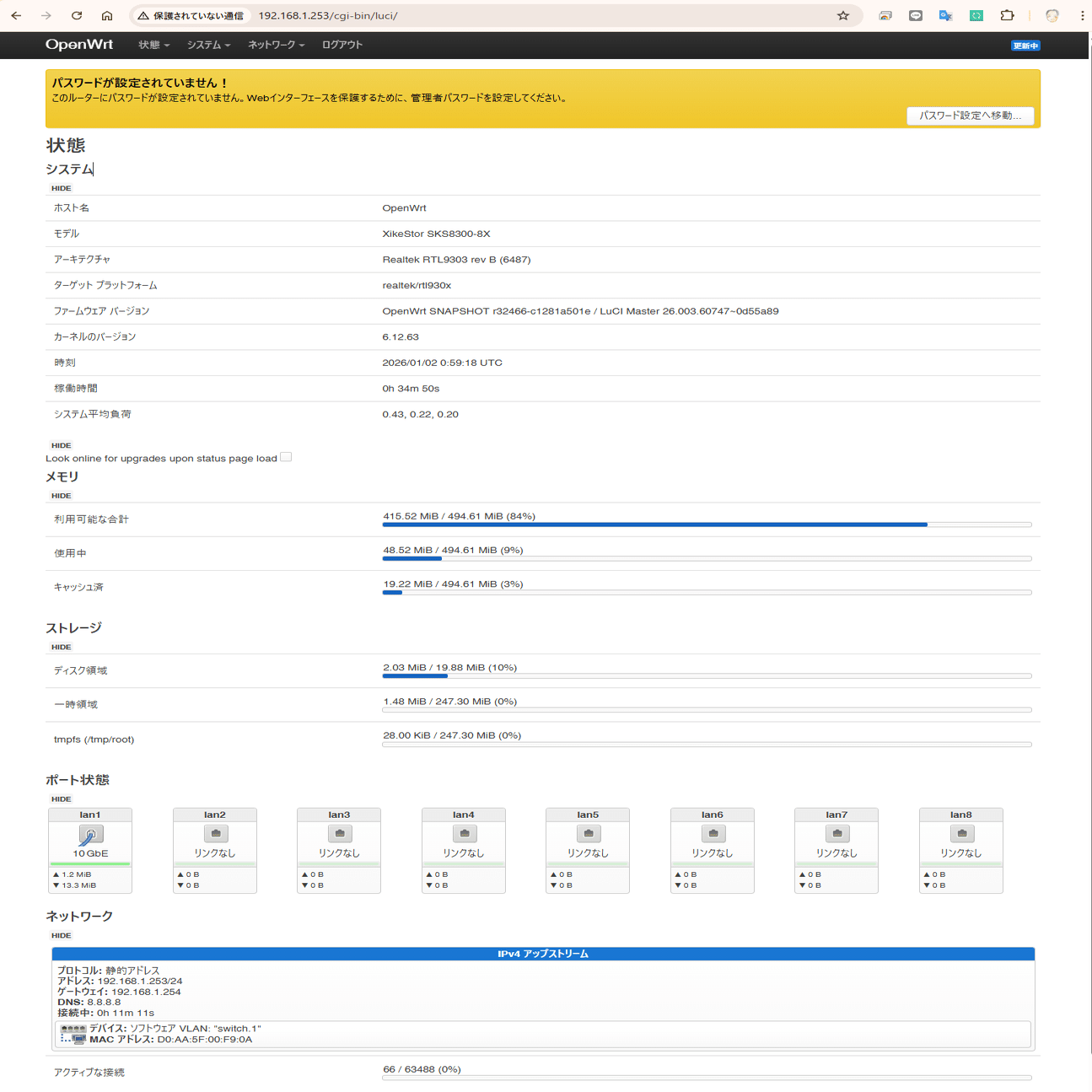Click the lan5 port device icon
Screen dimensions: 1092x1092
coord(588,833)
